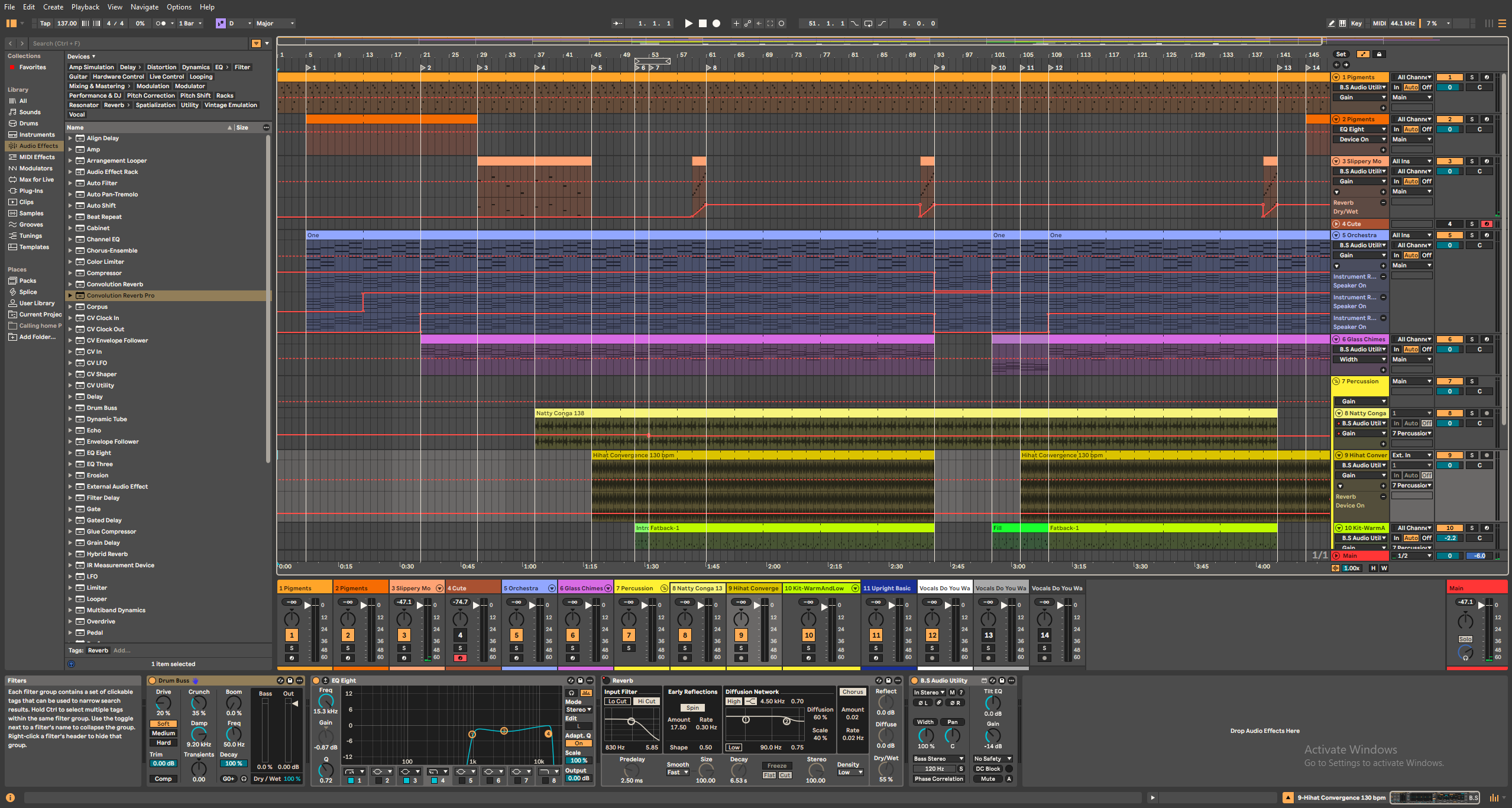Enable EQ Eight band 2 checkbox
Viewport: 1512px width, 808px height.
[x=378, y=781]
